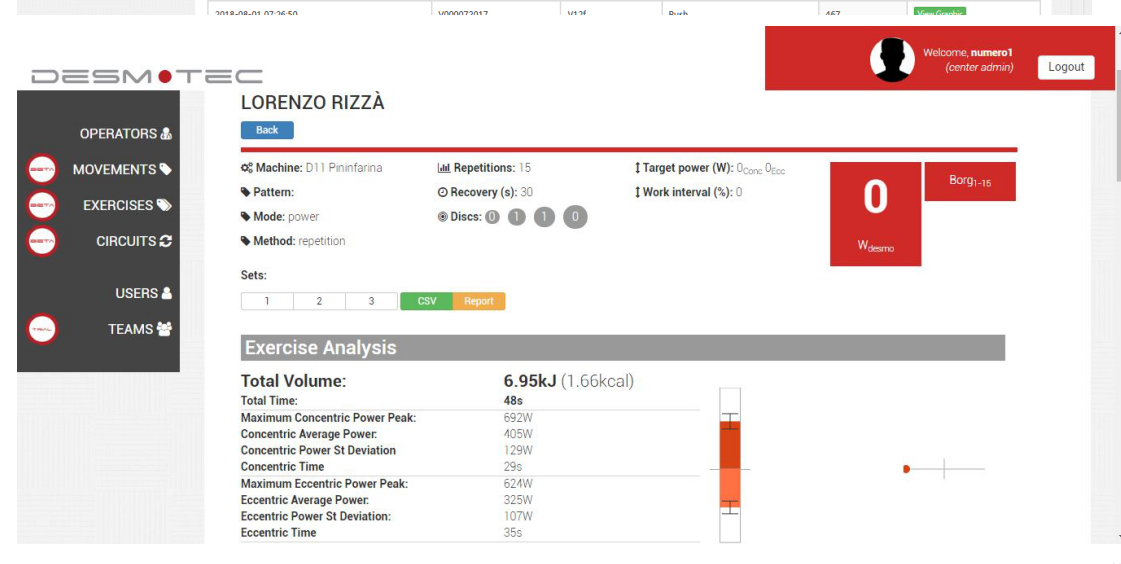The height and width of the screenshot is (564, 1121).
Task: Click the BETA badge beside Circuits
Action: (x=42, y=242)
